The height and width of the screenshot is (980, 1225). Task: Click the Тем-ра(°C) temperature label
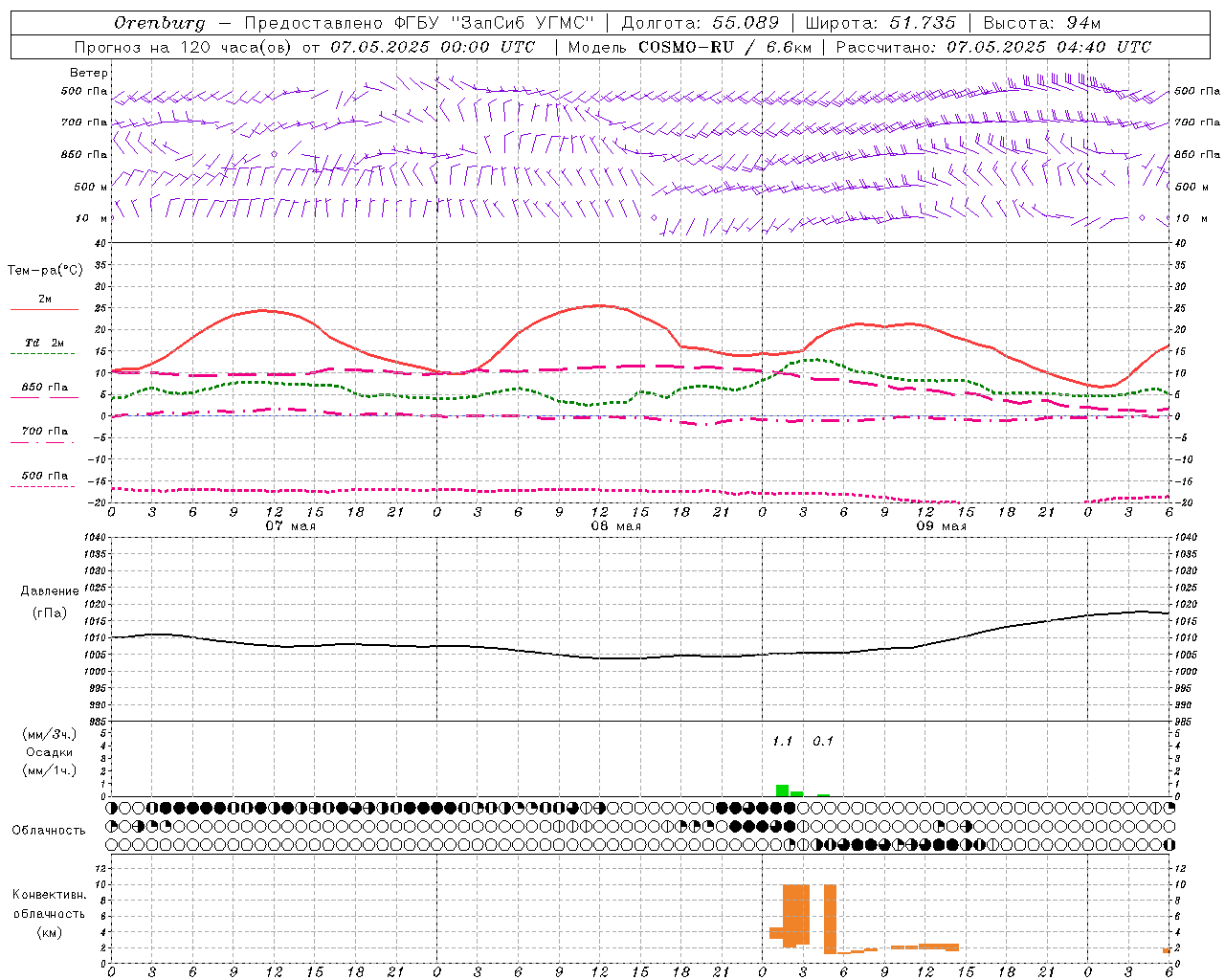pos(45,271)
